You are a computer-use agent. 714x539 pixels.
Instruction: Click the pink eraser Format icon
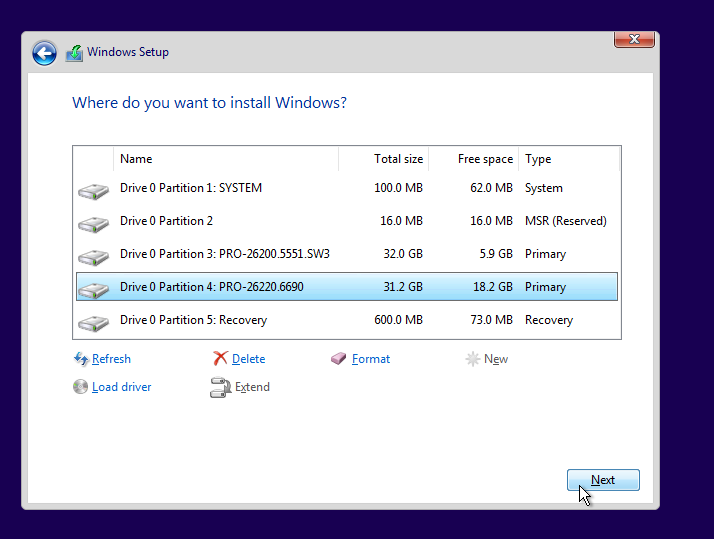pos(338,359)
